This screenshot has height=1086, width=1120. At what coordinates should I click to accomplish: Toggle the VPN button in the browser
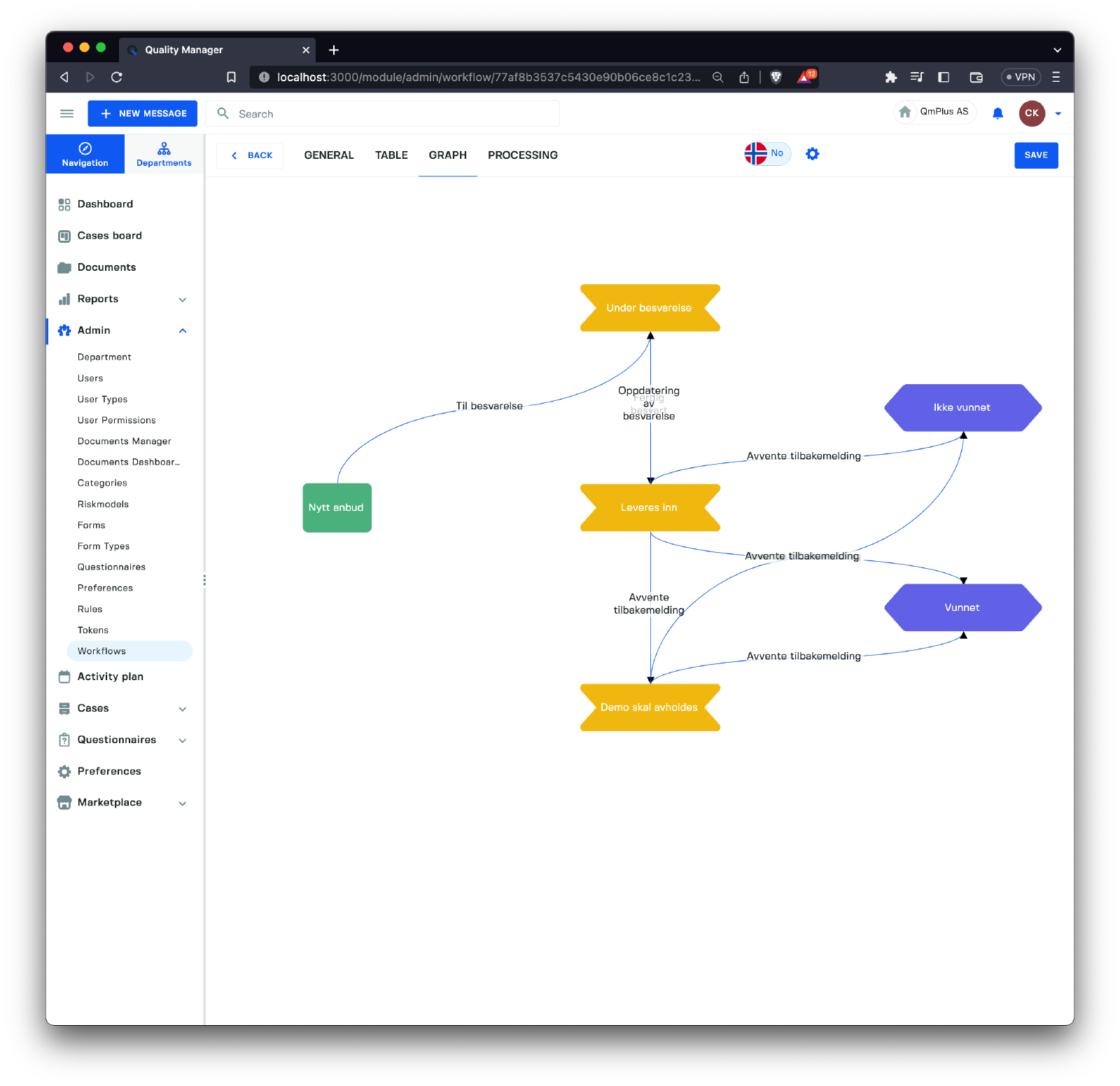pyautogui.click(x=1021, y=78)
